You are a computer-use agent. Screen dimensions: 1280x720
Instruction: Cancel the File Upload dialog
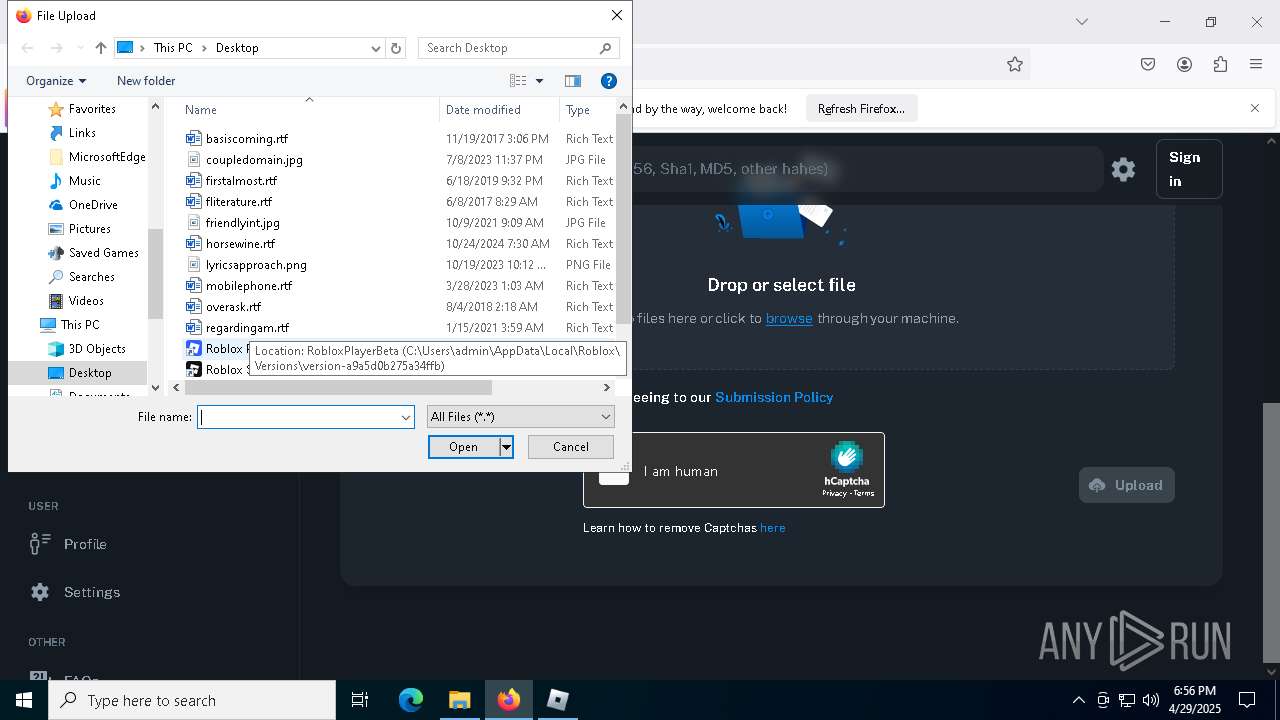click(571, 447)
